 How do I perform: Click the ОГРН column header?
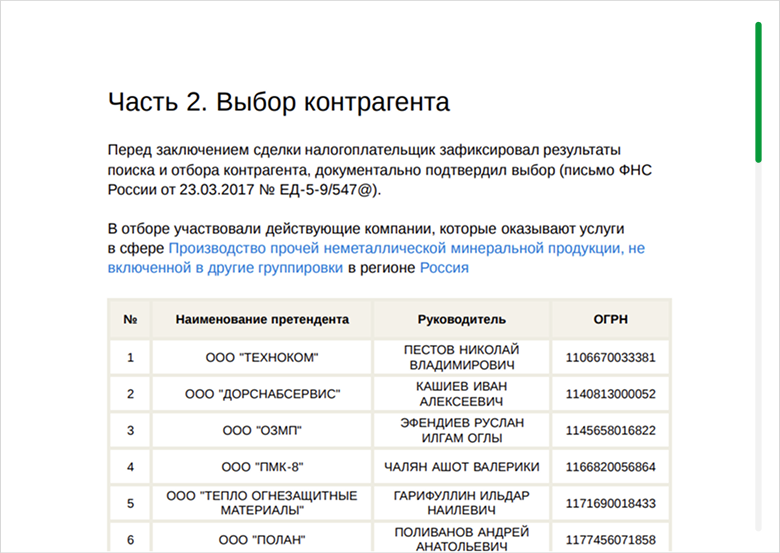coord(610,320)
